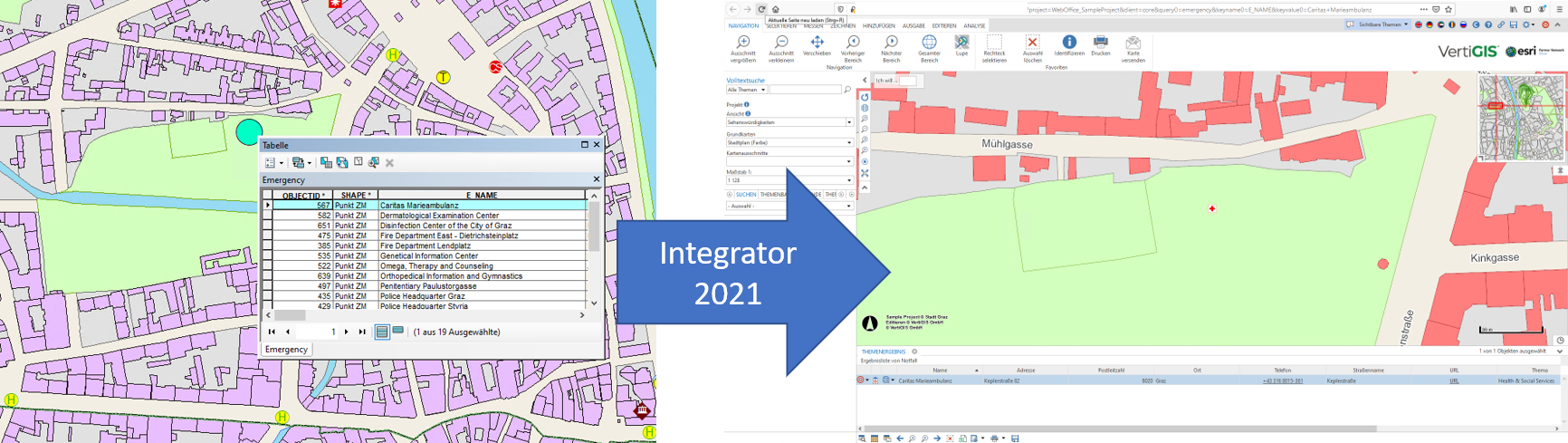Click Karte versenden envelope icon

[1133, 43]
